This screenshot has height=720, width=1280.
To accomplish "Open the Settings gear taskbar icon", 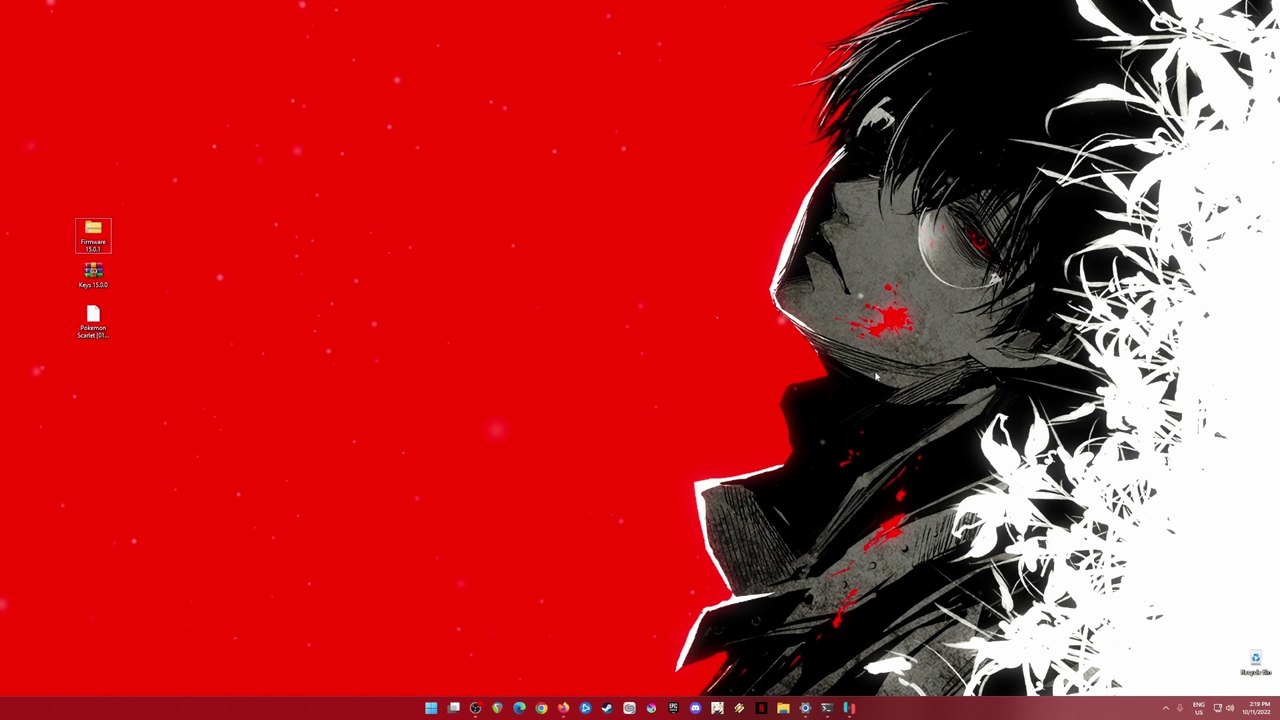I will (805, 708).
